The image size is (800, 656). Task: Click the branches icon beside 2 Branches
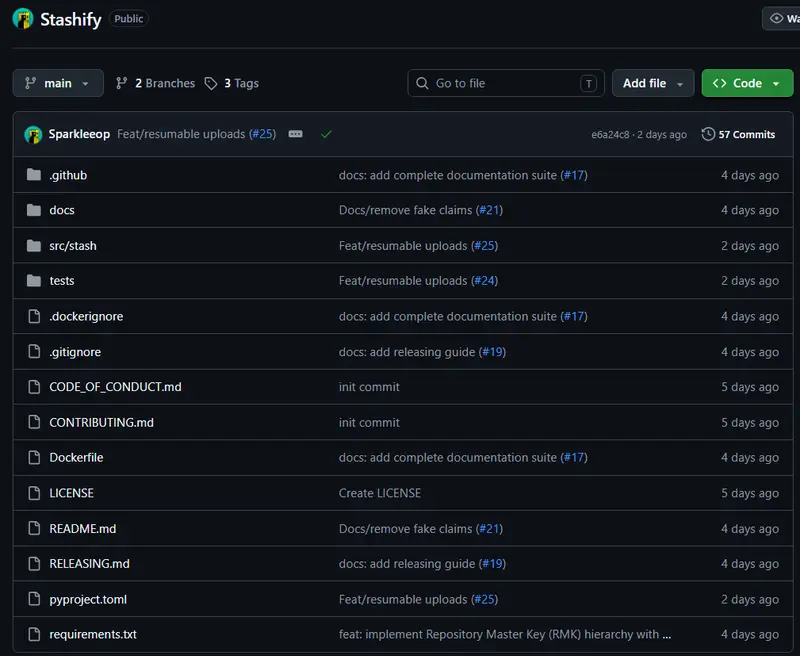121,83
